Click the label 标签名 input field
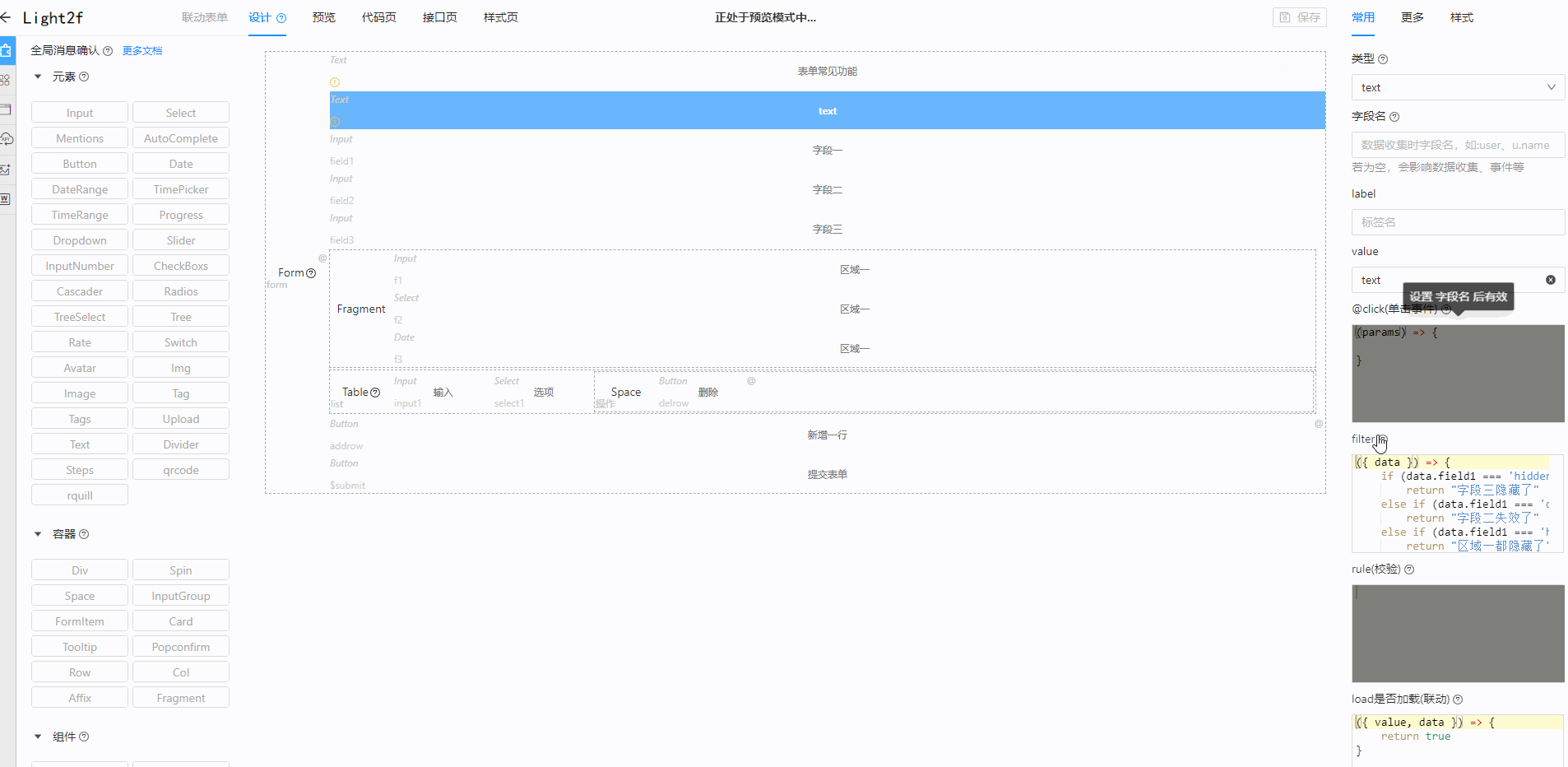This screenshot has width=1568, height=767. click(x=1458, y=222)
